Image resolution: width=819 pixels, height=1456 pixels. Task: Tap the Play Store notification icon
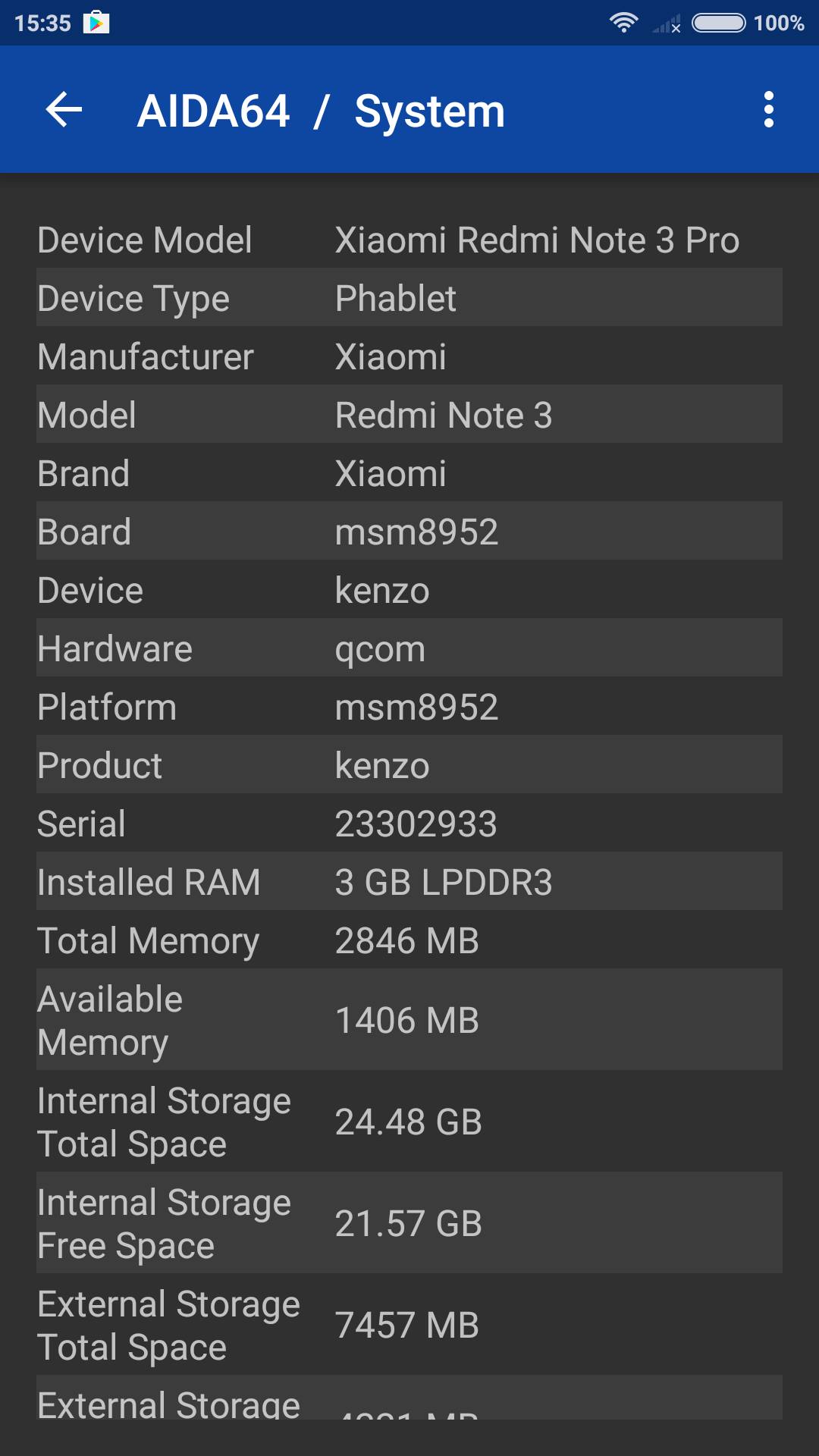pyautogui.click(x=96, y=23)
